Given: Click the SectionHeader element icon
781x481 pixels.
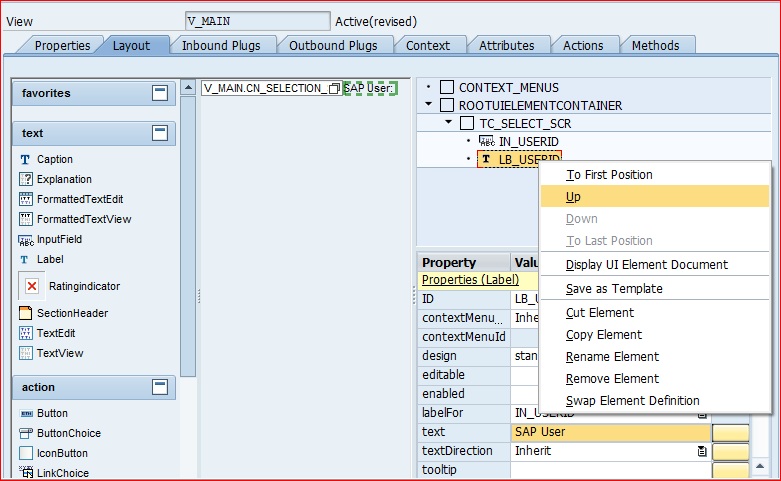Looking at the screenshot, I should tap(25, 313).
